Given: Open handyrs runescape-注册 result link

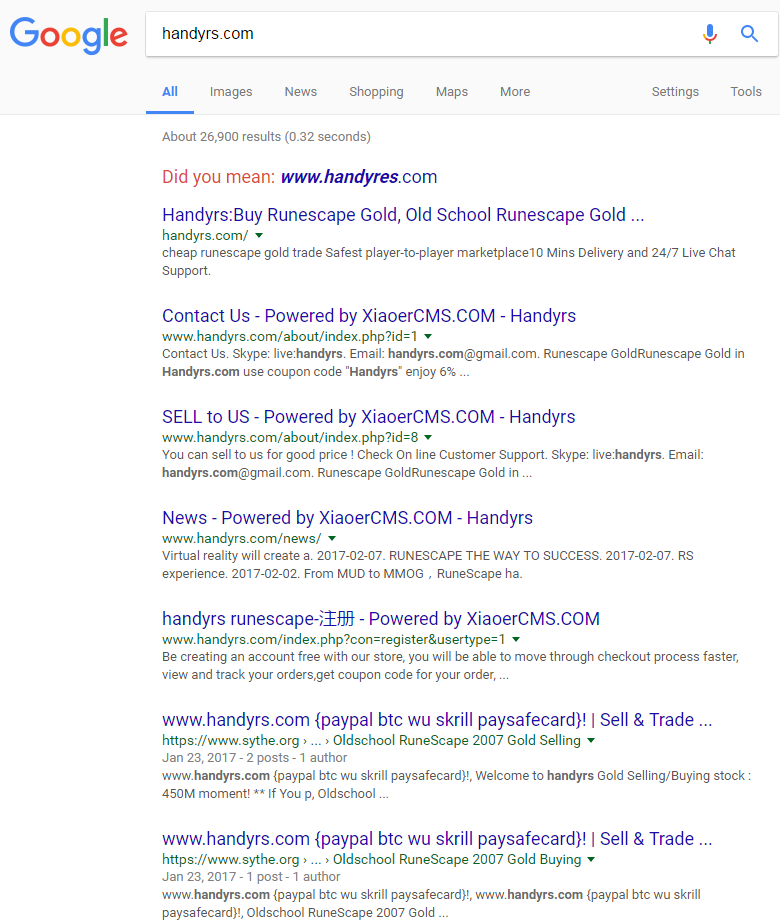Looking at the screenshot, I should click(381, 619).
